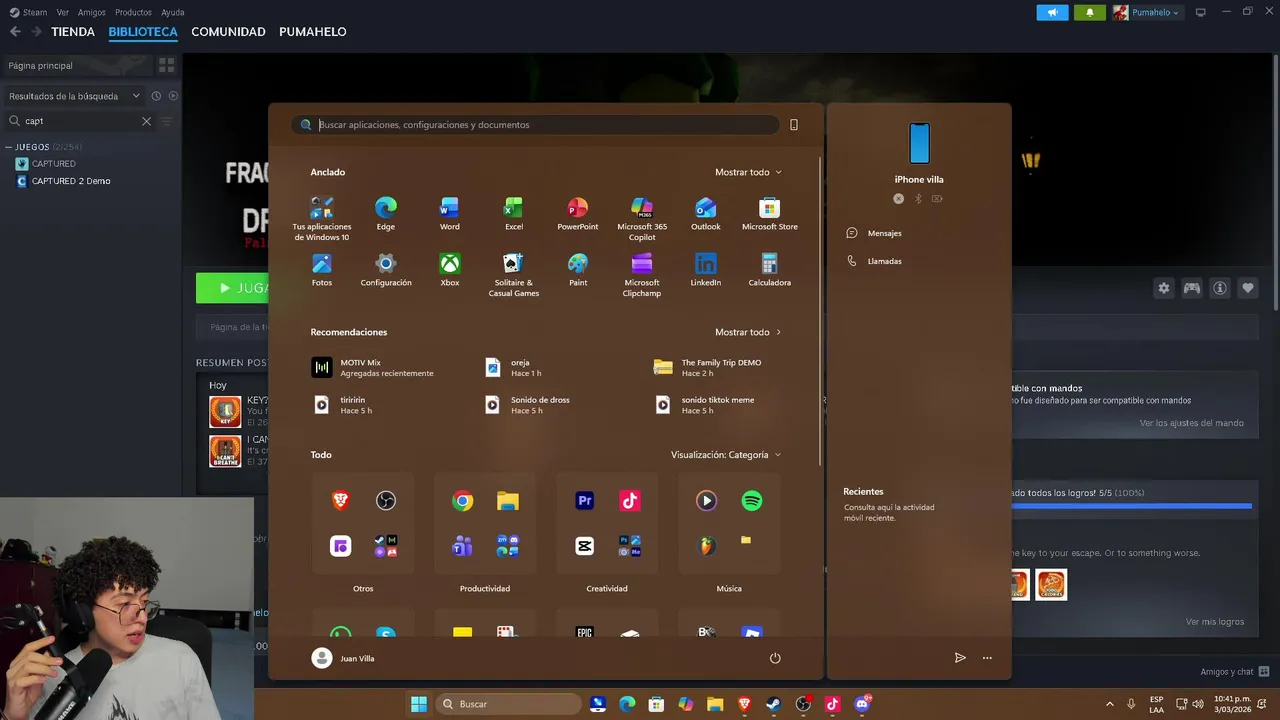Open more options in phone panel
Screen dimensions: 1280x720
point(987,658)
